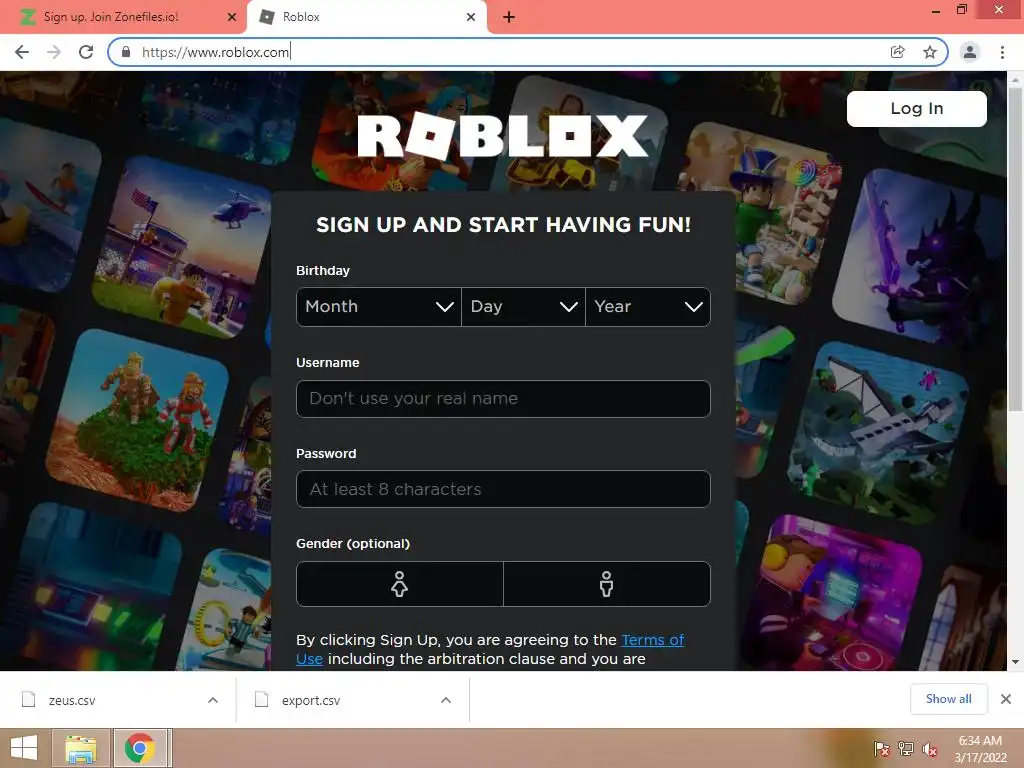The width and height of the screenshot is (1024, 768).
Task: Click the Password input field
Action: 503,489
